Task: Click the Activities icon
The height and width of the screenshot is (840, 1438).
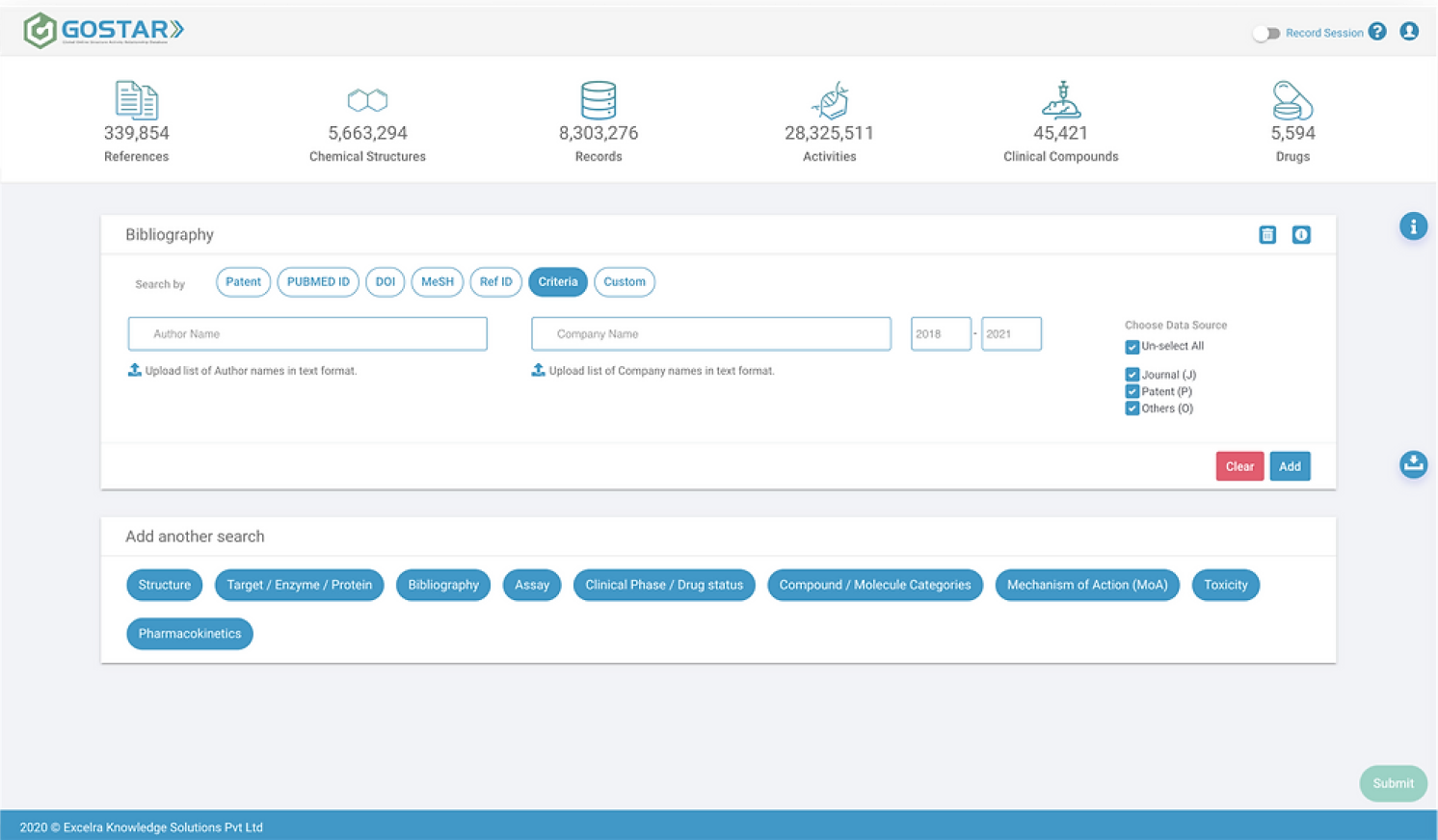Action: tap(830, 100)
